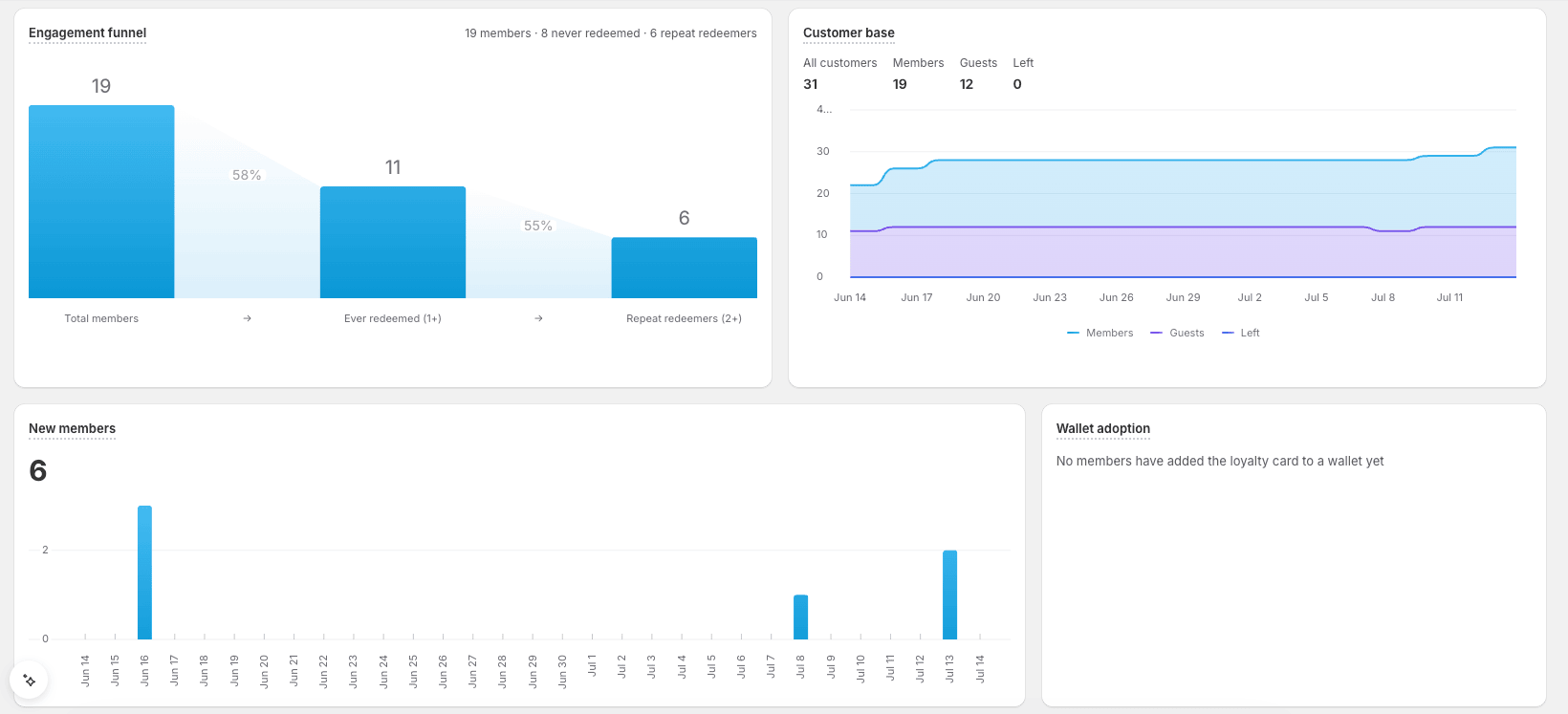1568x714 pixels.
Task: Select the Total members funnel bar
Action: coord(101,202)
